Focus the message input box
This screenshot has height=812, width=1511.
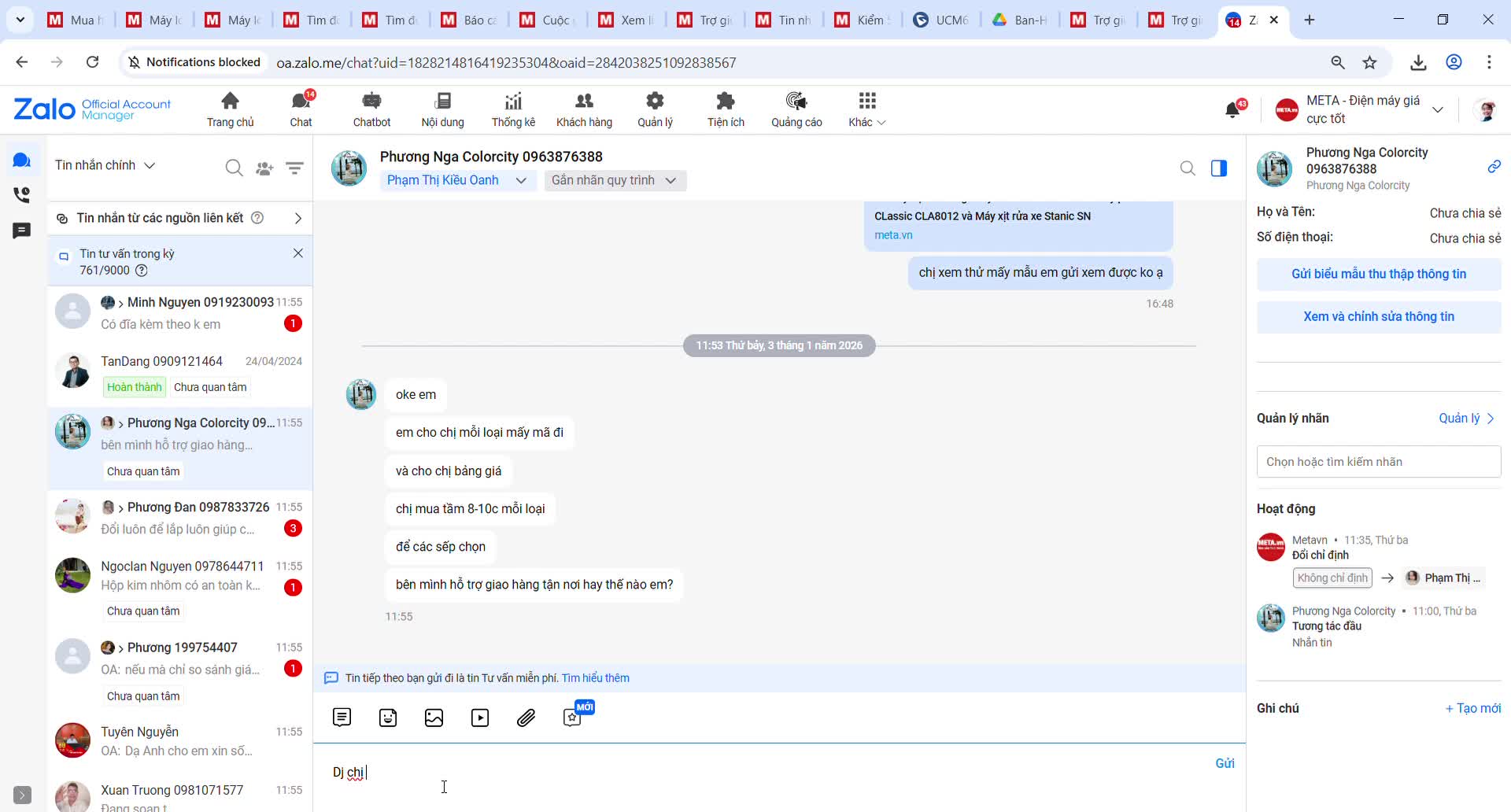click(763, 773)
